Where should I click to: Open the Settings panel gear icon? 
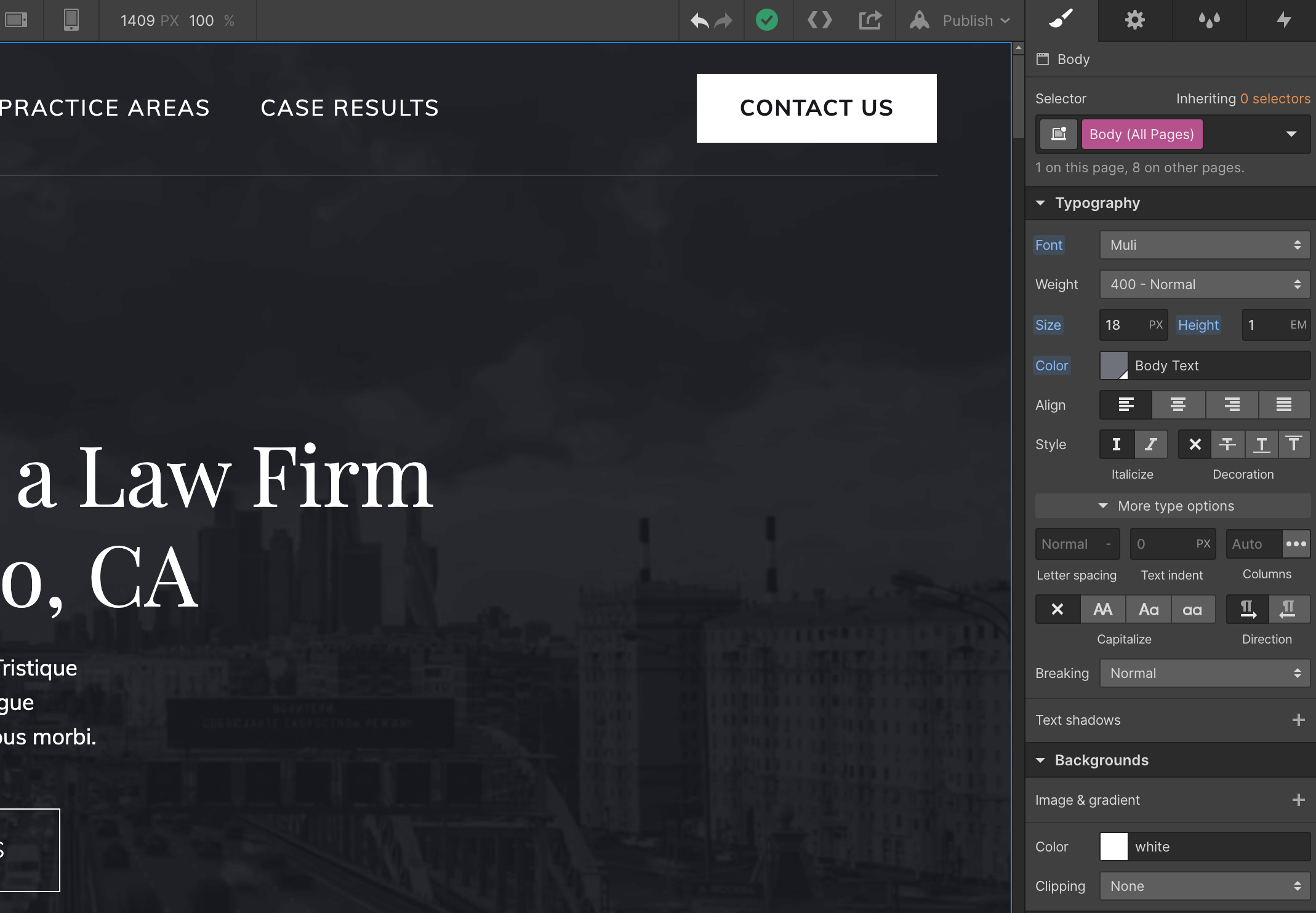pyautogui.click(x=1134, y=20)
